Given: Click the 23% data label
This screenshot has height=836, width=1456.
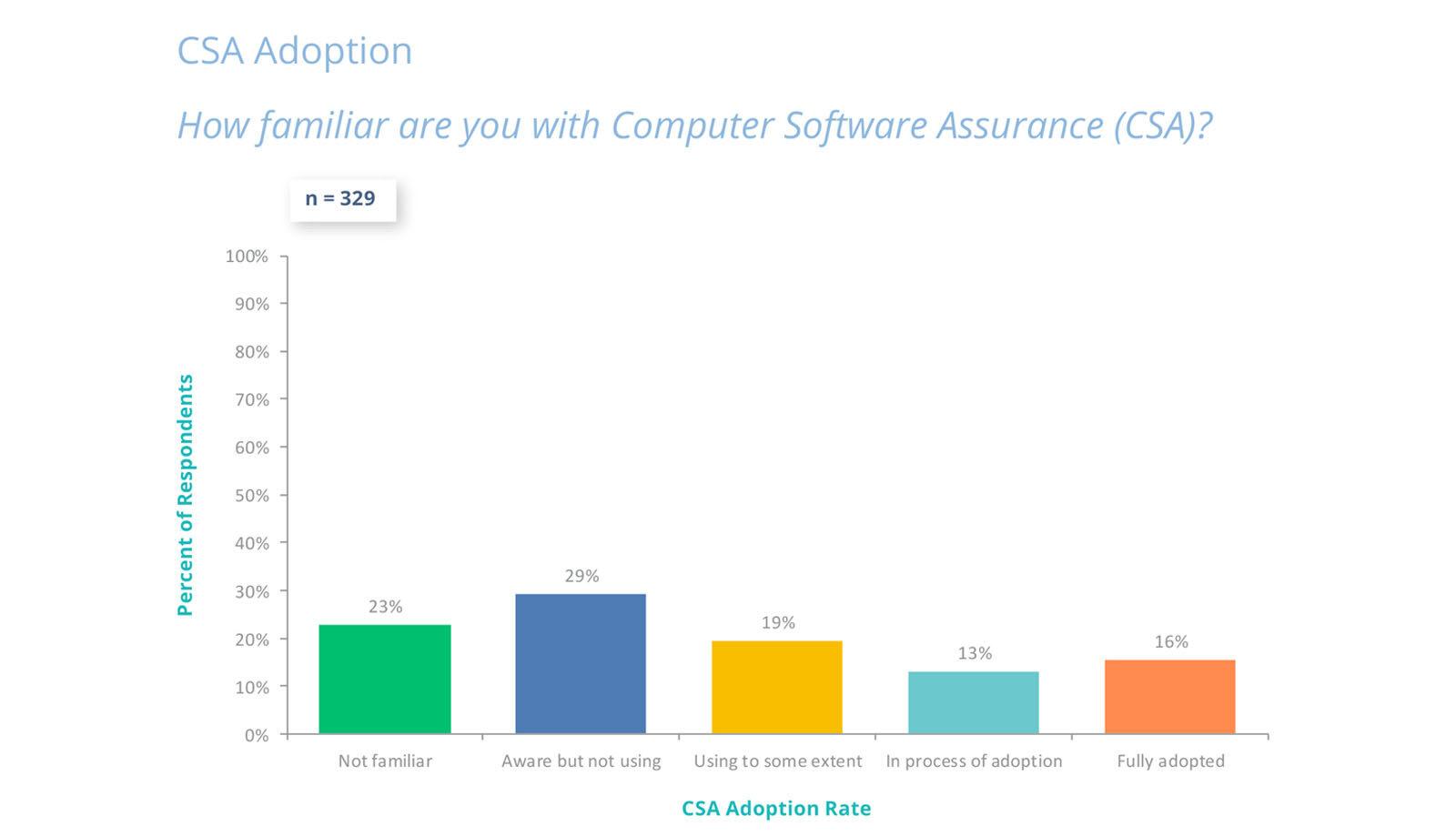Looking at the screenshot, I should 385,607.
